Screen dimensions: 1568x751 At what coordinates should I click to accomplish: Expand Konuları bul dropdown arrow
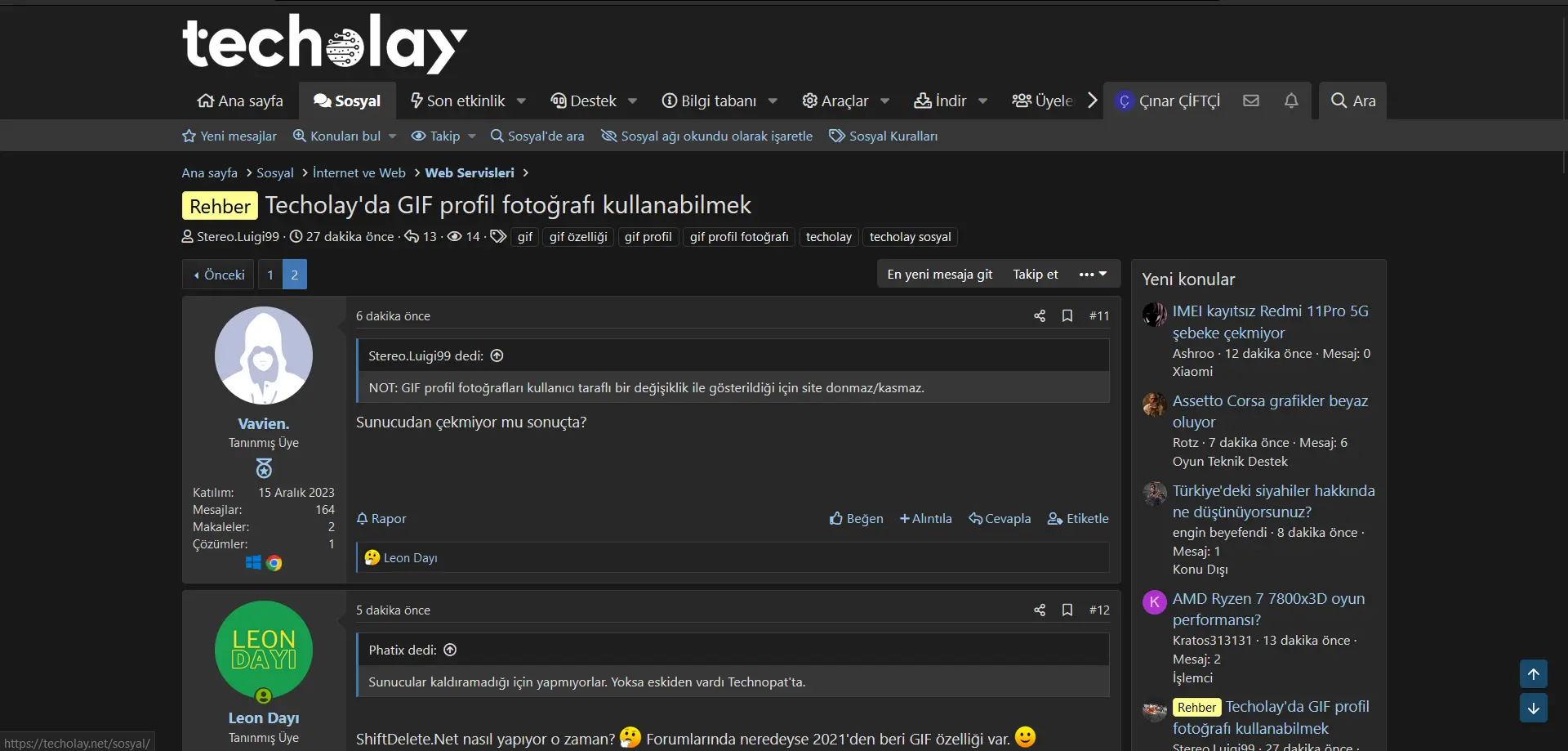[x=392, y=136]
